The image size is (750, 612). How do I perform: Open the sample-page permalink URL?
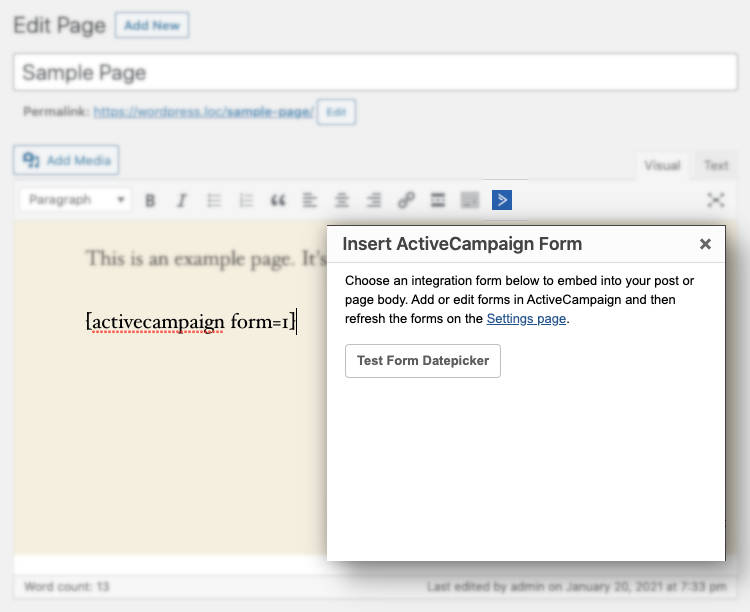tap(203, 112)
